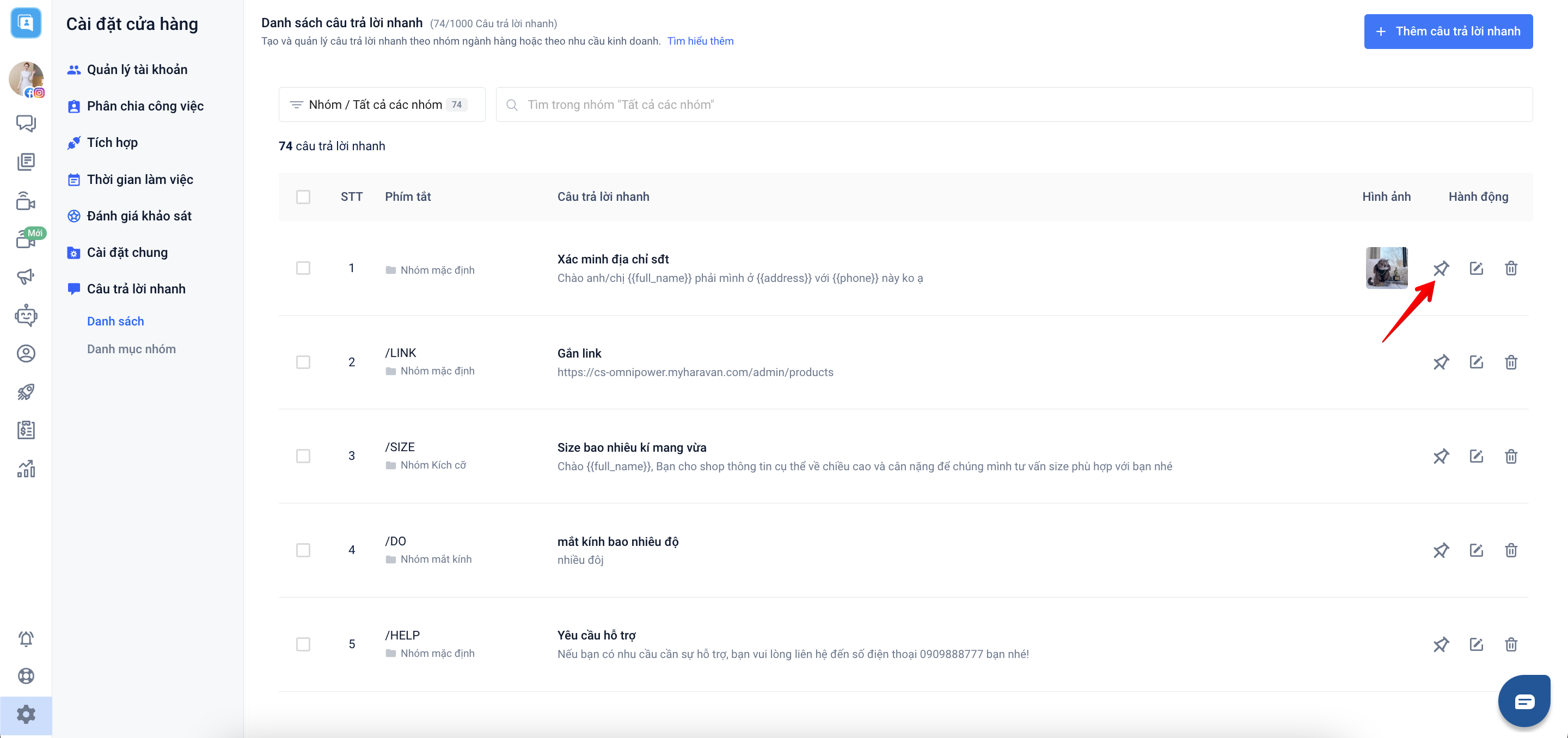The height and width of the screenshot is (738, 1568).
Task: Open the 'Tìm hiểu thêm' link
Action: pos(700,41)
